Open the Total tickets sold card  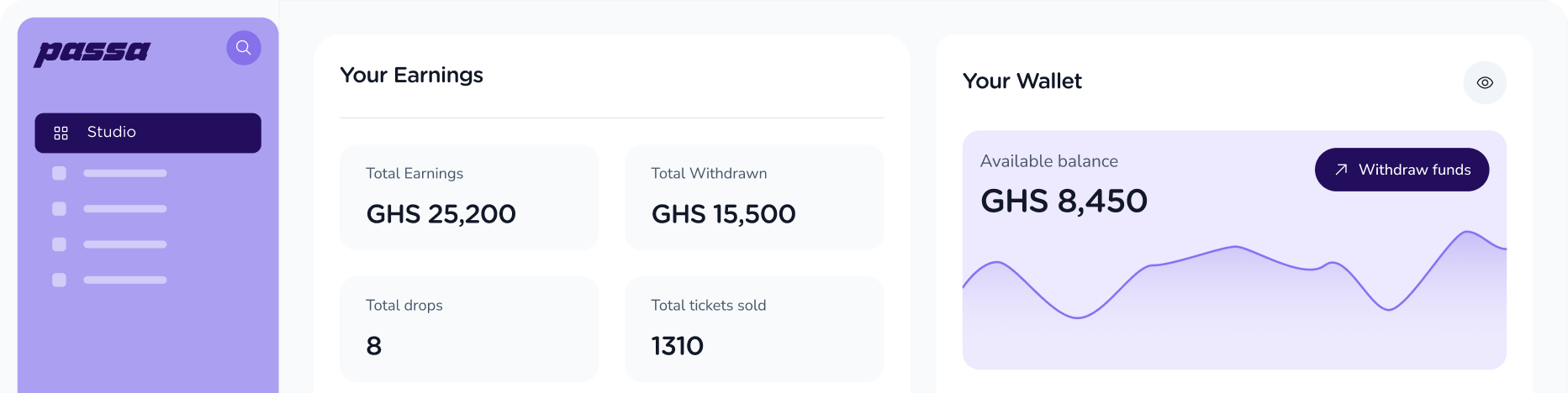754,328
